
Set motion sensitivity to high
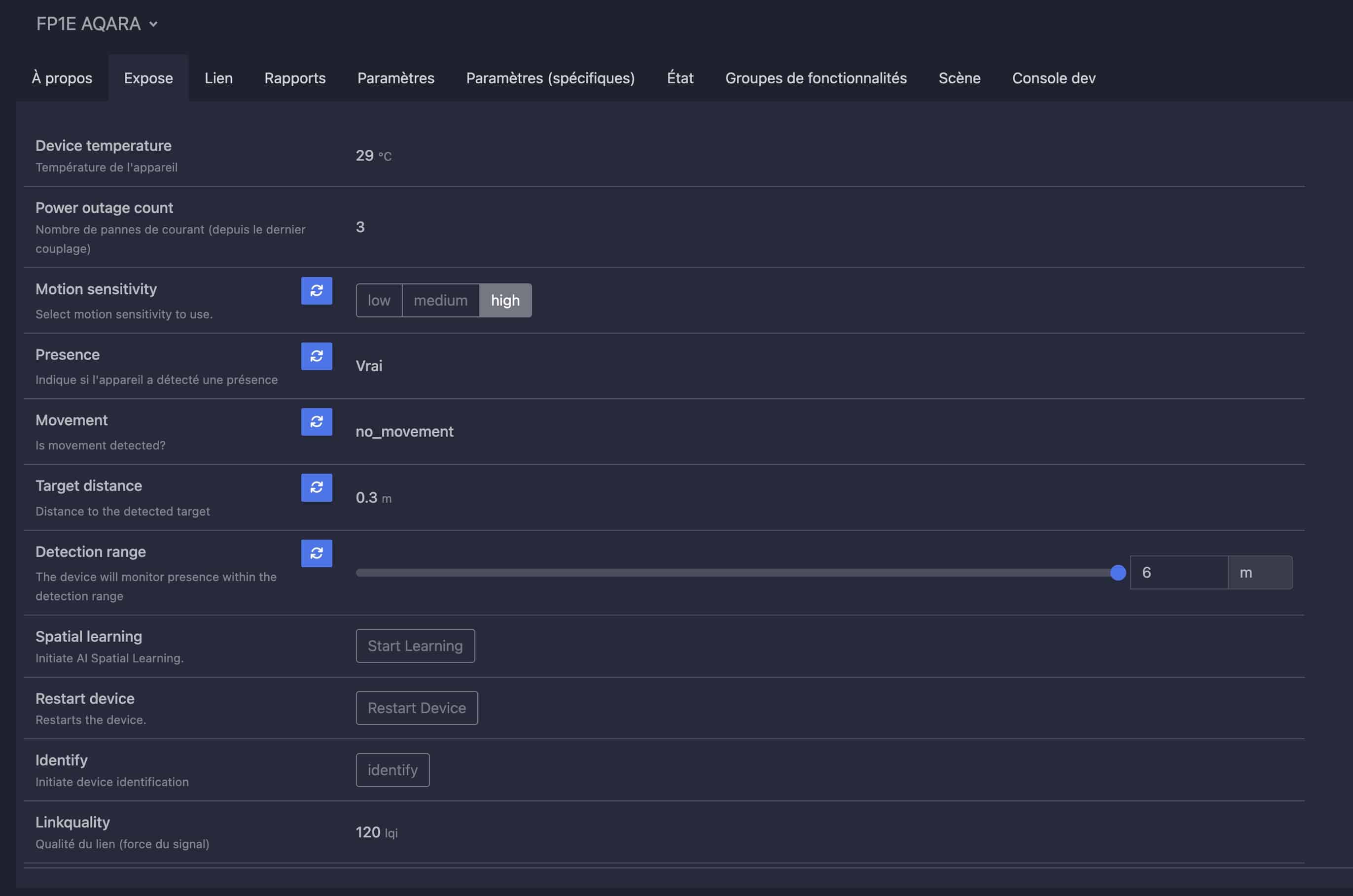coord(505,301)
